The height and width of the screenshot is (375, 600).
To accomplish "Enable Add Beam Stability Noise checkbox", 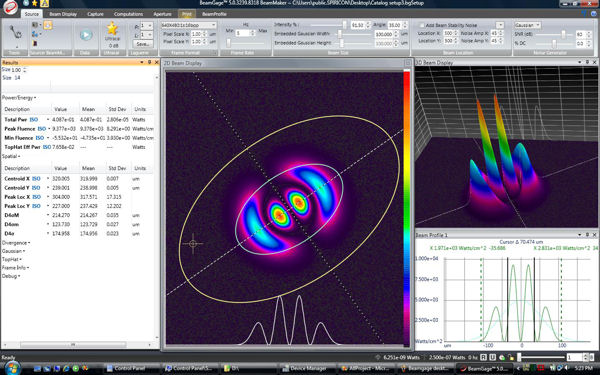I will pos(421,25).
